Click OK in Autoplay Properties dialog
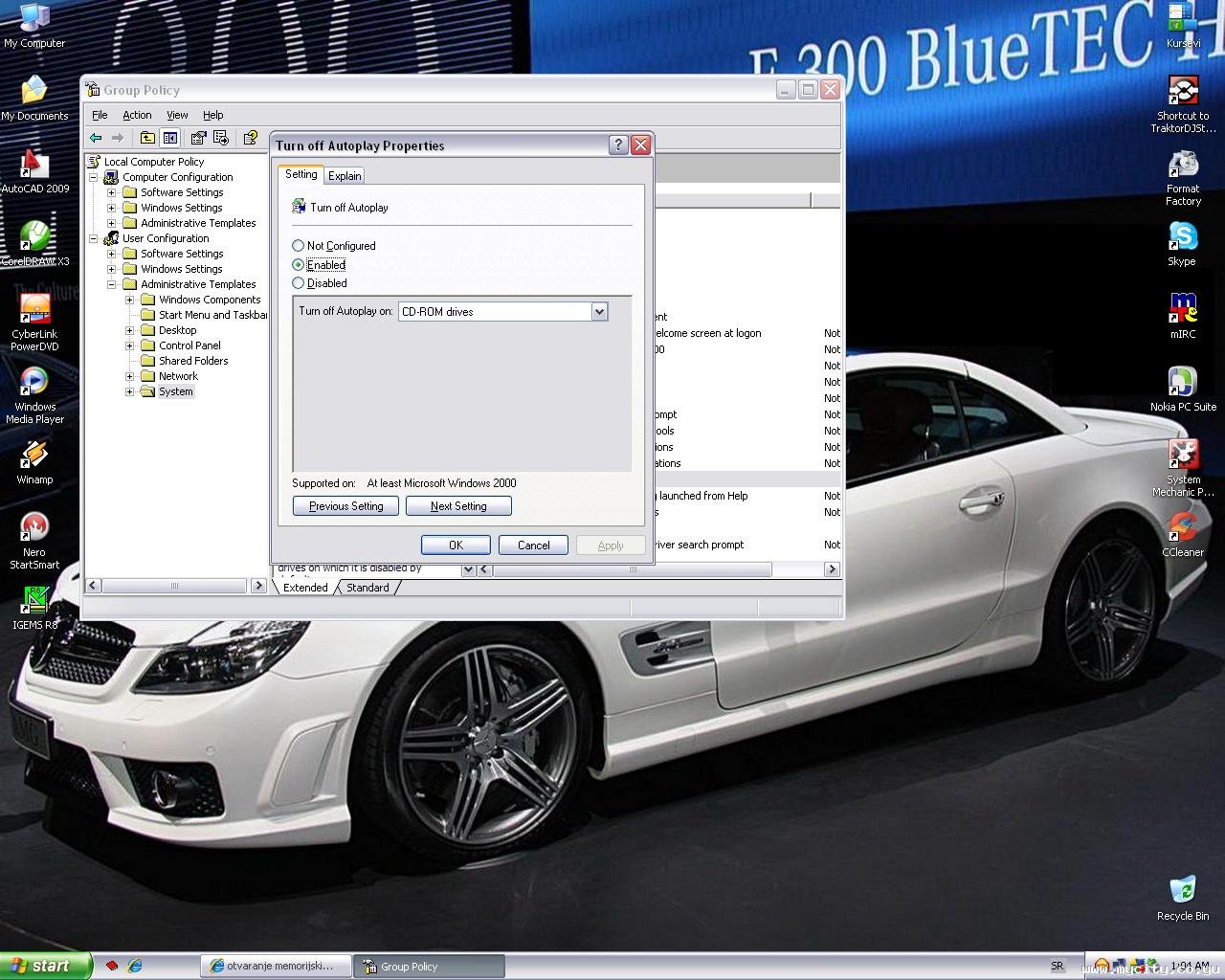 coord(456,546)
